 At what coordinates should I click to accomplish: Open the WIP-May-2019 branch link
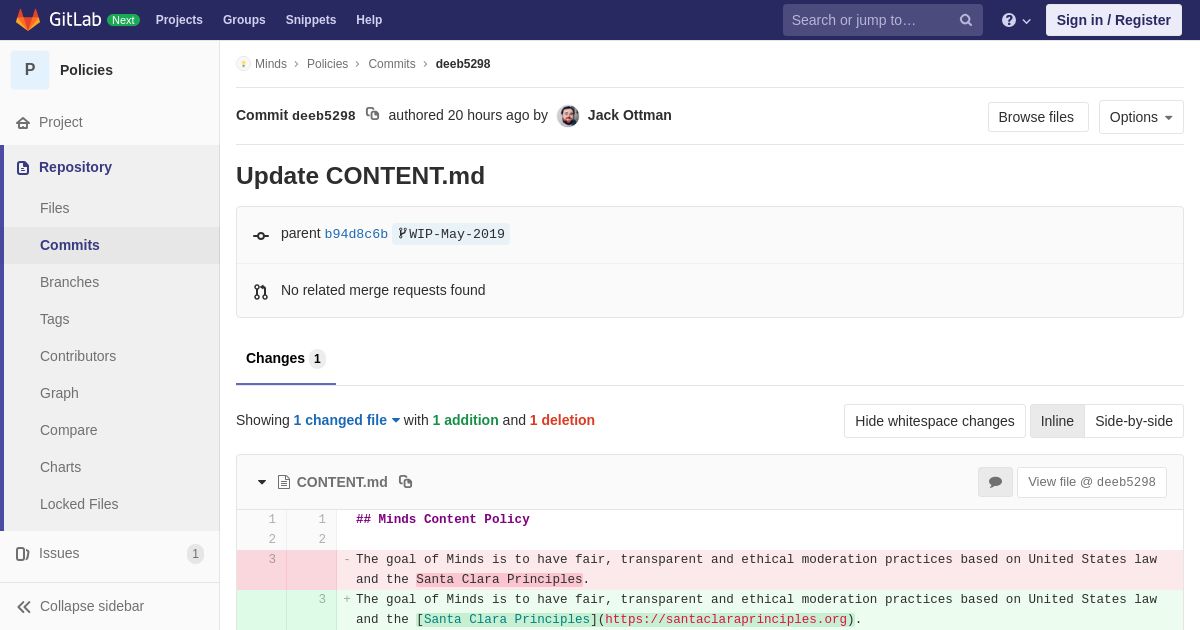point(451,234)
